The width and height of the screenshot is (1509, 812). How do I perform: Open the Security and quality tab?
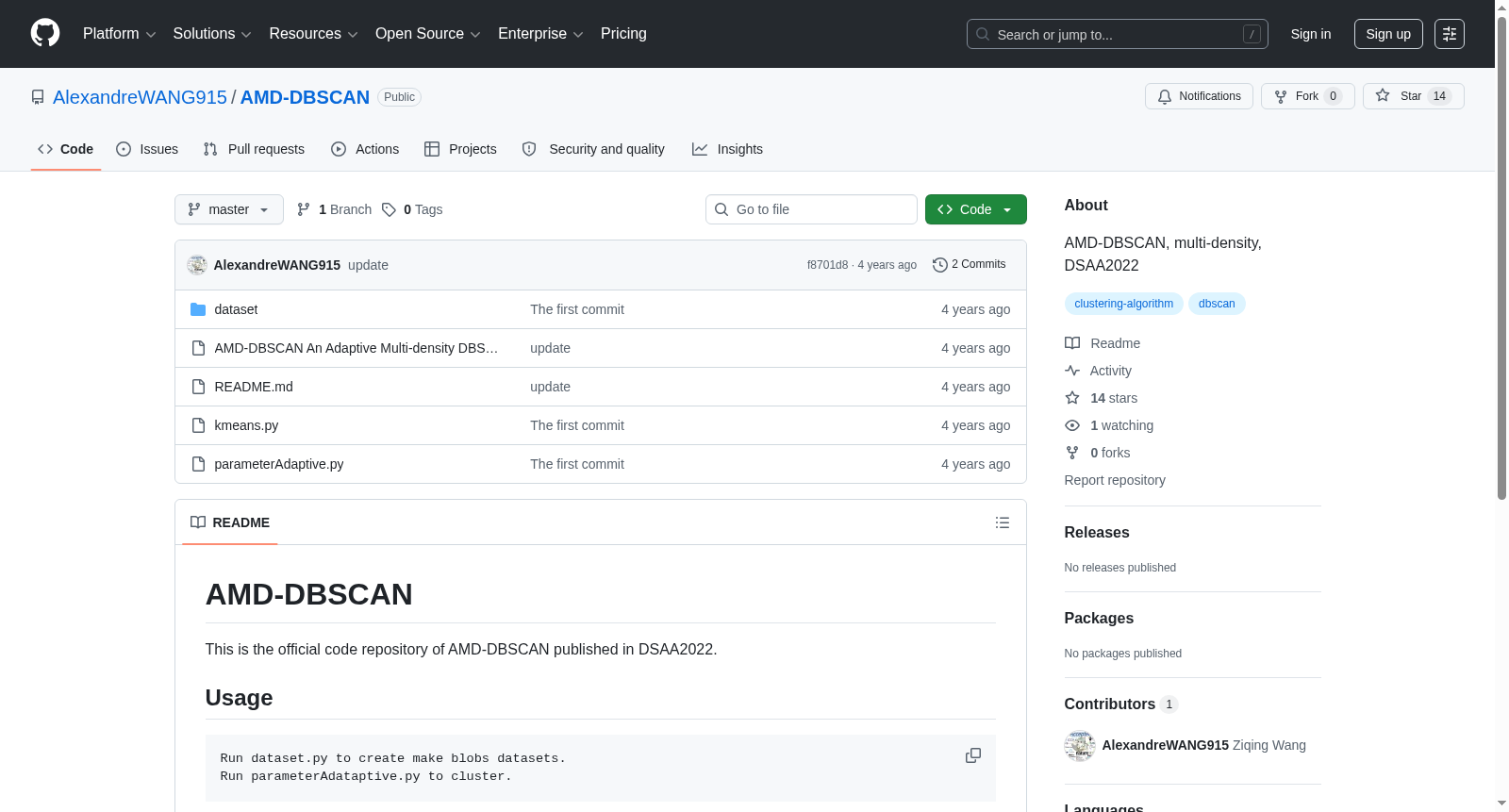point(593,149)
